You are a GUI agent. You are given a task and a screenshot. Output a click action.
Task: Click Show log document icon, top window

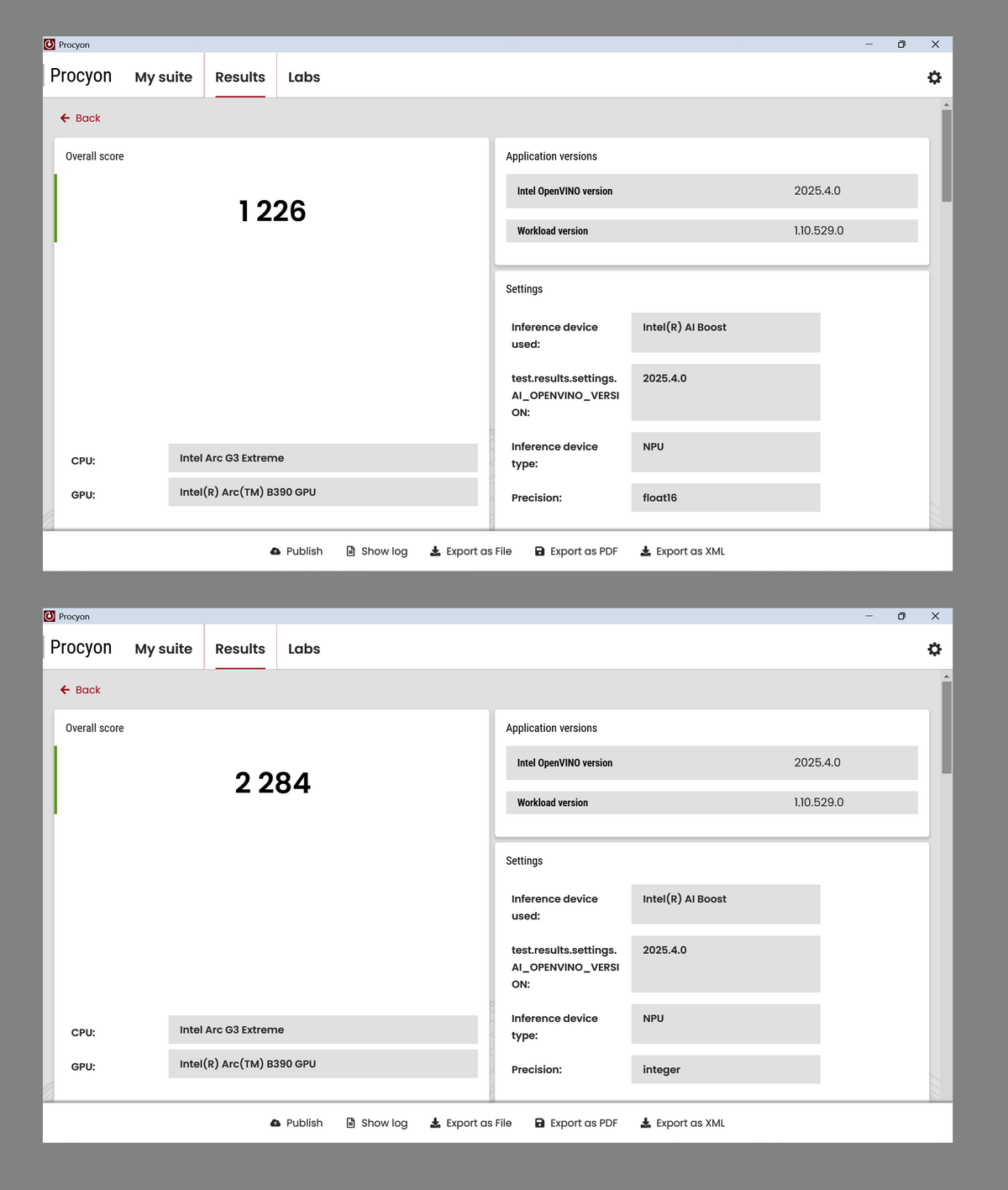[x=351, y=551]
